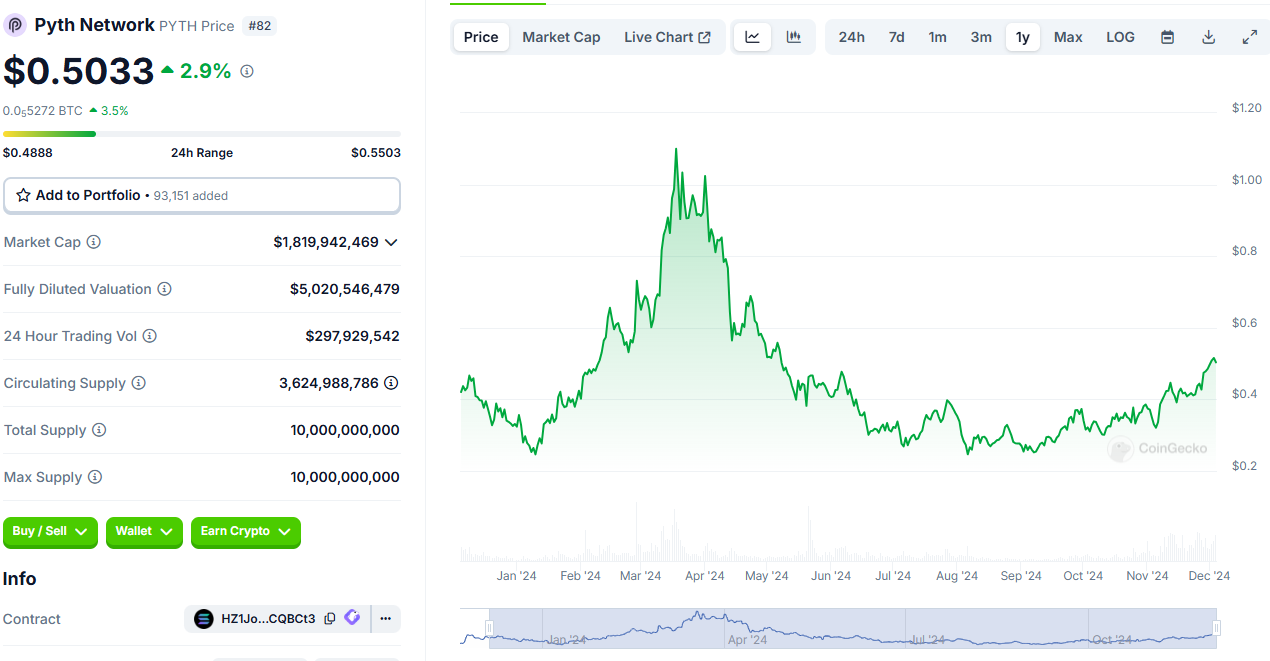Click the Market Cap info icon
The height and width of the screenshot is (661, 1270).
pyautogui.click(x=94, y=242)
